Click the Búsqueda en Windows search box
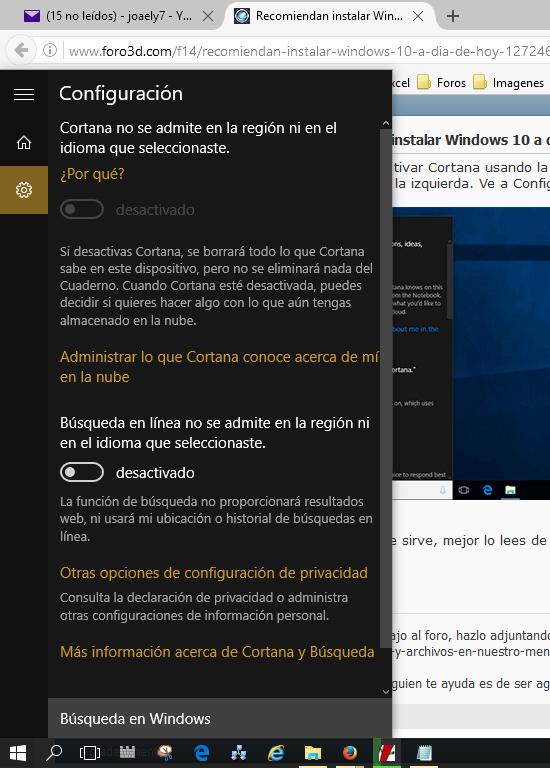 [220, 719]
